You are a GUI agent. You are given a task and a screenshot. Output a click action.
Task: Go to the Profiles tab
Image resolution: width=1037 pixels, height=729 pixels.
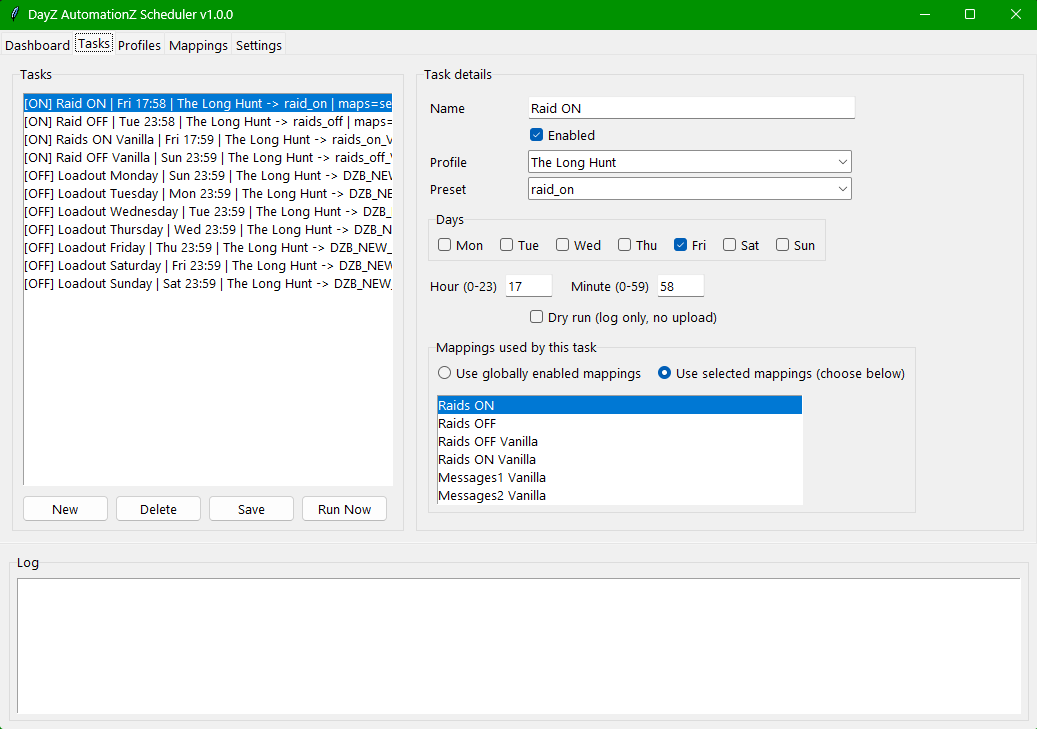[x=139, y=45]
